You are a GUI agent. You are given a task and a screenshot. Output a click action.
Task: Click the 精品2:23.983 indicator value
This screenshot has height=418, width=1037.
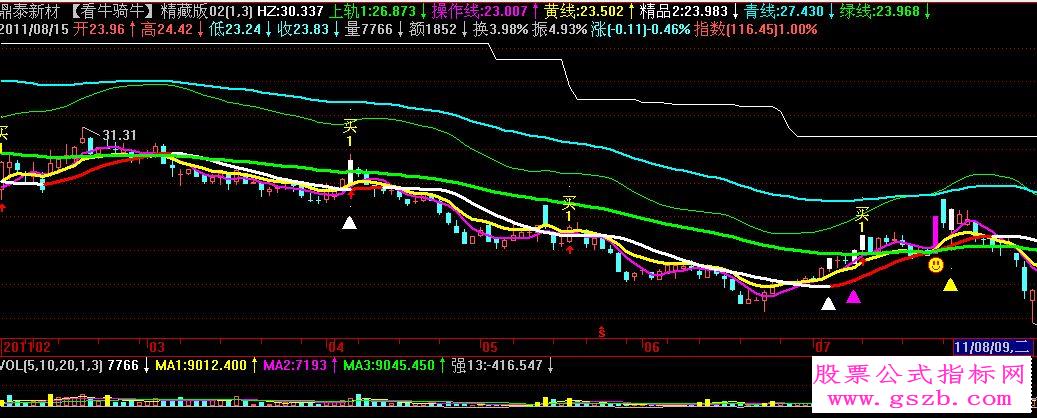[683, 11]
